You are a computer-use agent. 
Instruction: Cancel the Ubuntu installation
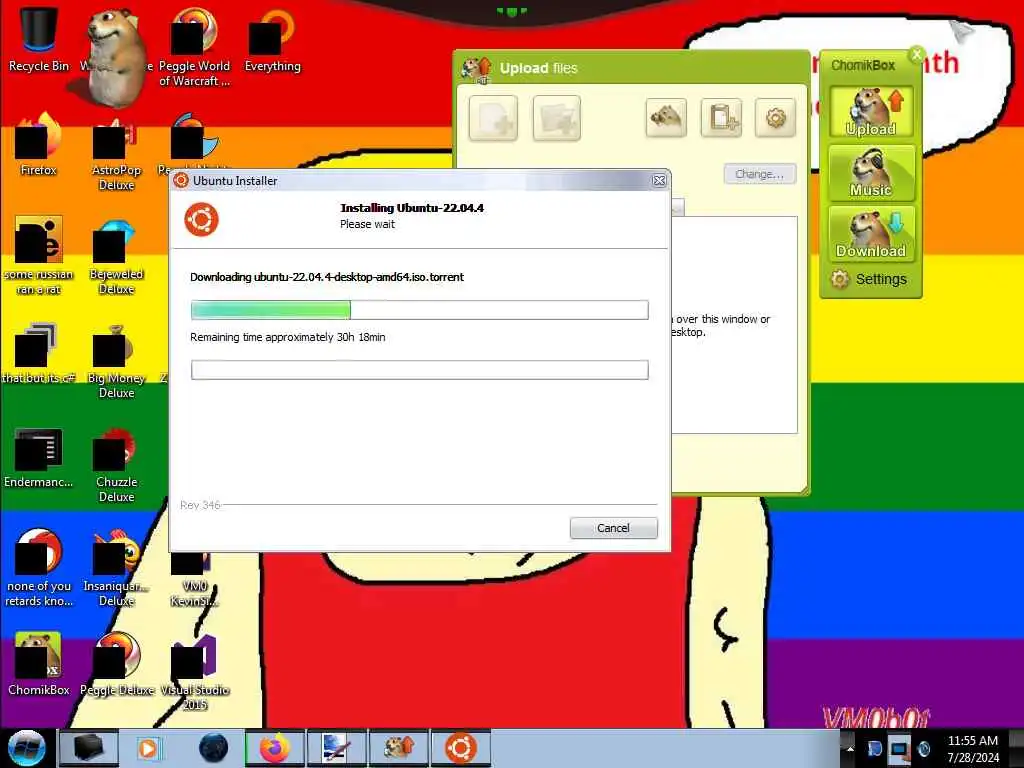click(x=613, y=528)
